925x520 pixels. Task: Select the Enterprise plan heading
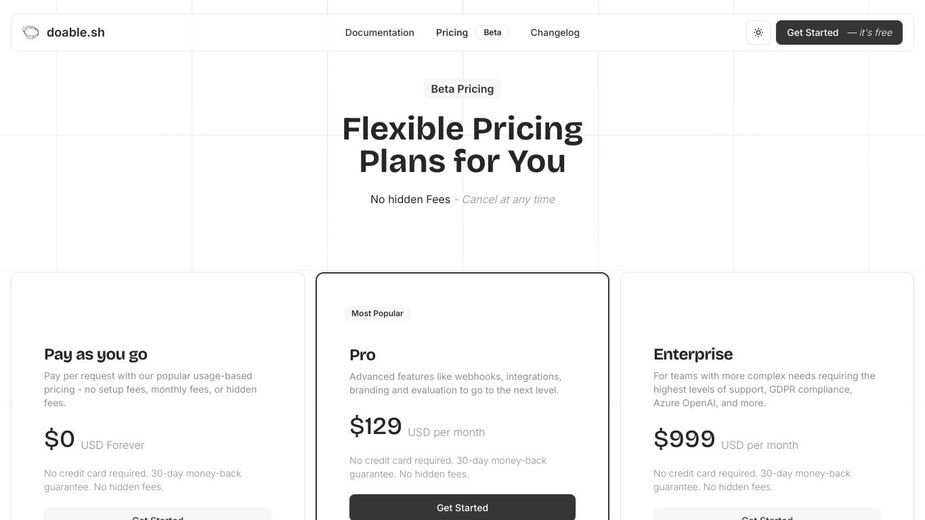click(x=693, y=354)
